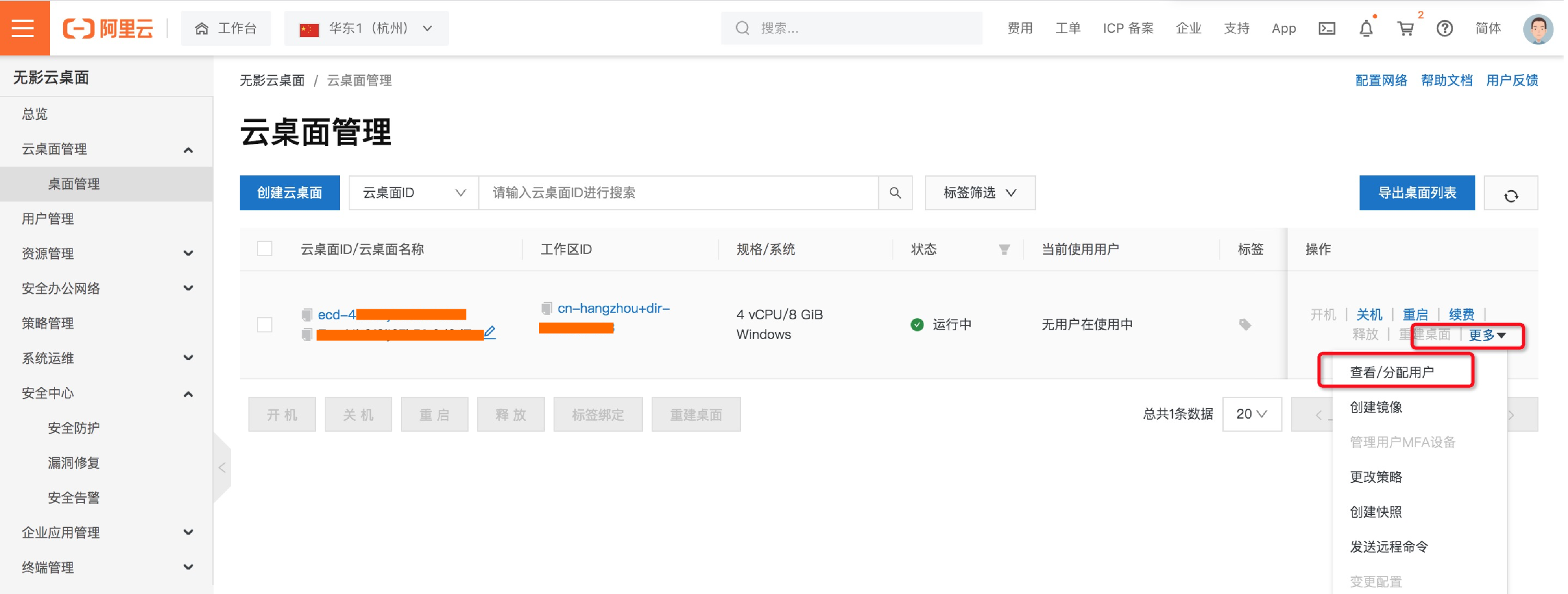This screenshot has height=594, width=1568.
Task: Click the notification bell icon
Action: pos(1365,28)
